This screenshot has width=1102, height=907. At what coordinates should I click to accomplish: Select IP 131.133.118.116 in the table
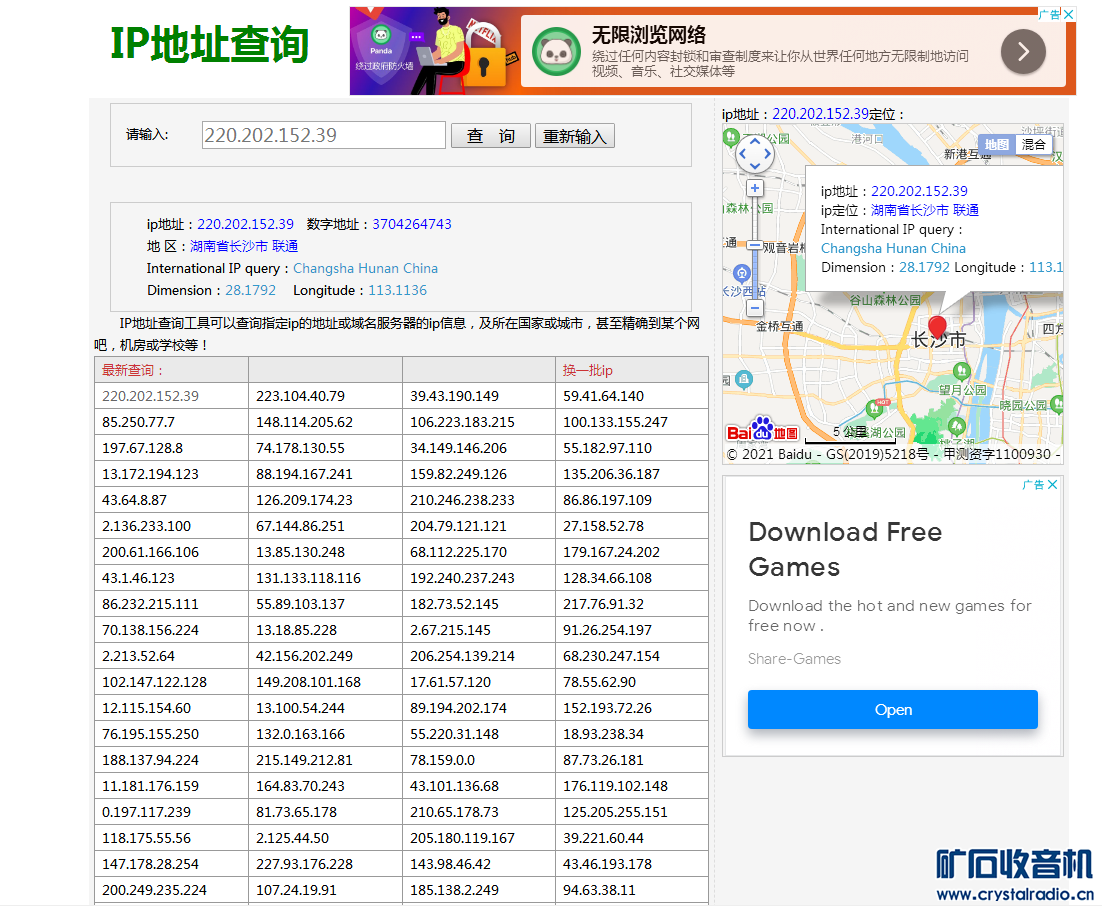pos(309,578)
